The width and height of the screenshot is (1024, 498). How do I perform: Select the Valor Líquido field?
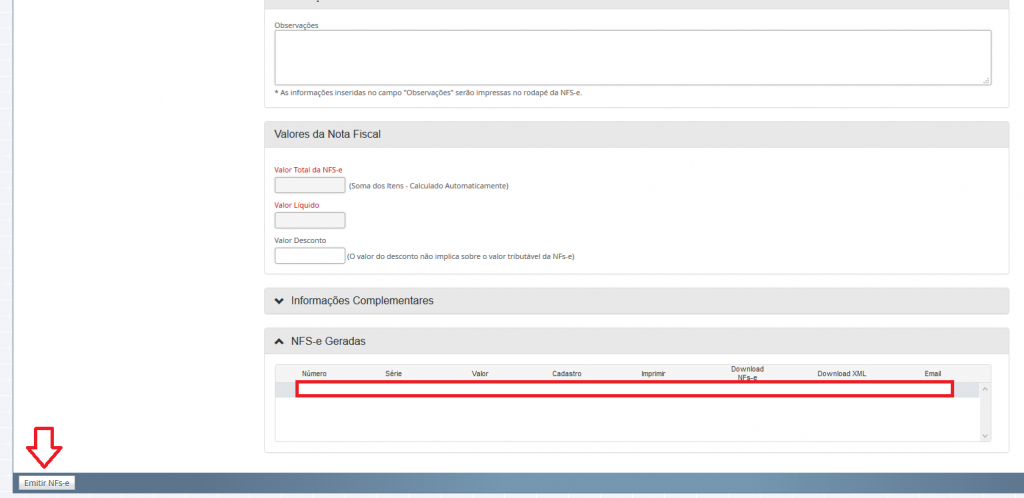[309, 220]
